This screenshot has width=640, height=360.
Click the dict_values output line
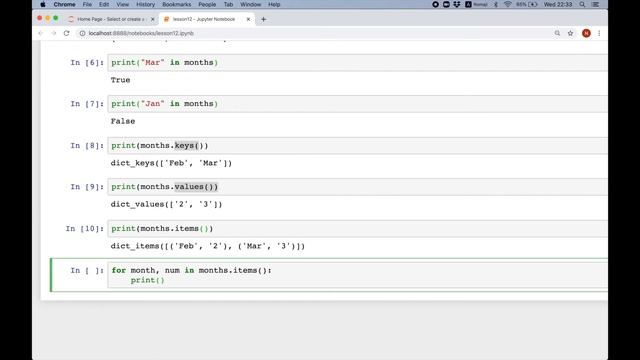point(167,204)
